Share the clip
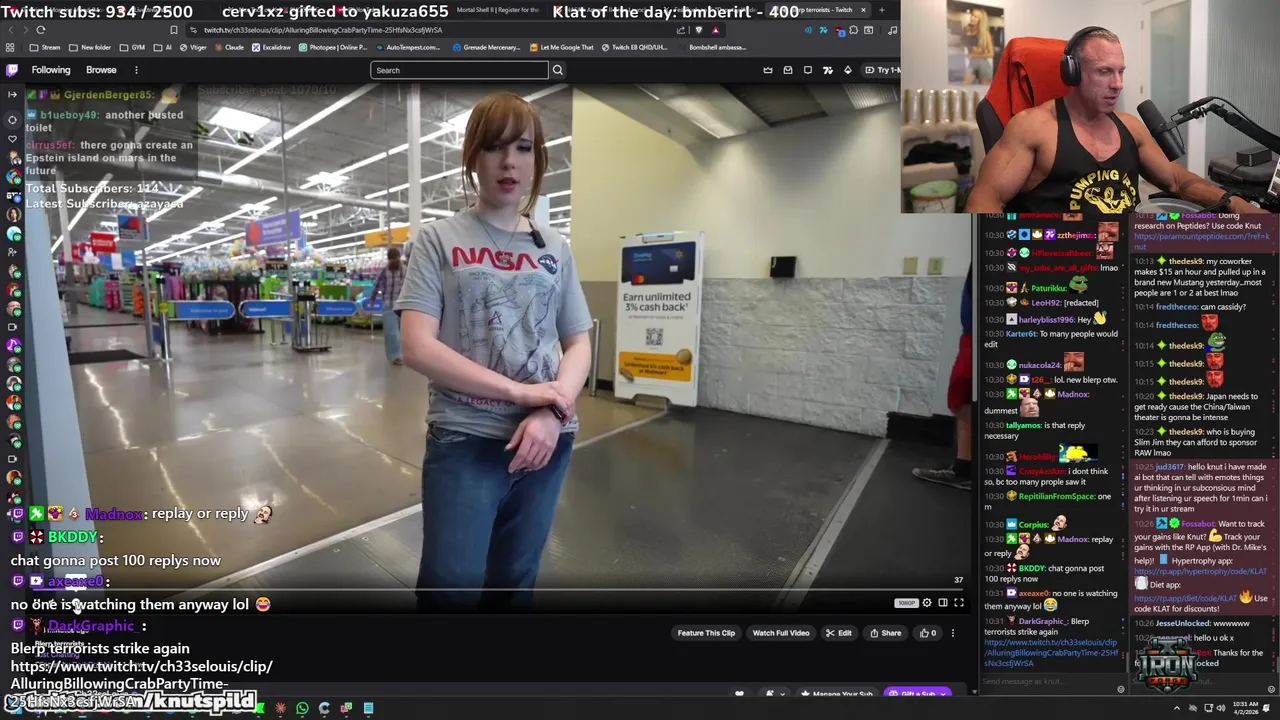Viewport: 1280px width, 720px height. pyautogui.click(x=885, y=633)
